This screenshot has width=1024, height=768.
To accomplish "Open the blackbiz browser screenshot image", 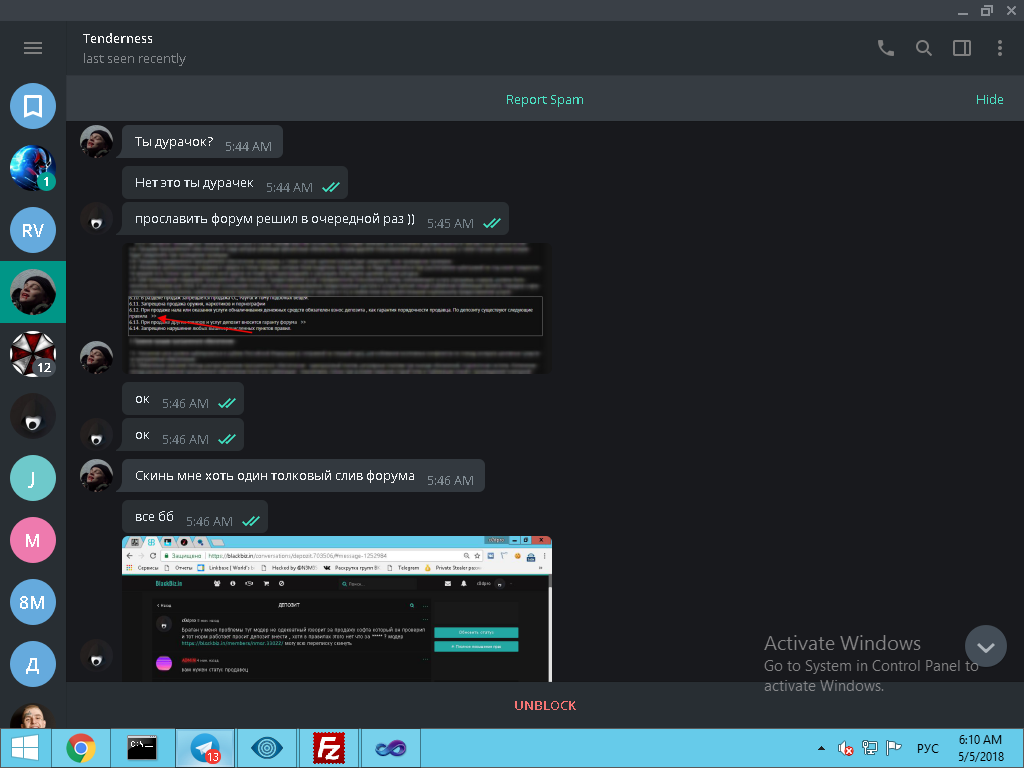I will click(x=336, y=608).
